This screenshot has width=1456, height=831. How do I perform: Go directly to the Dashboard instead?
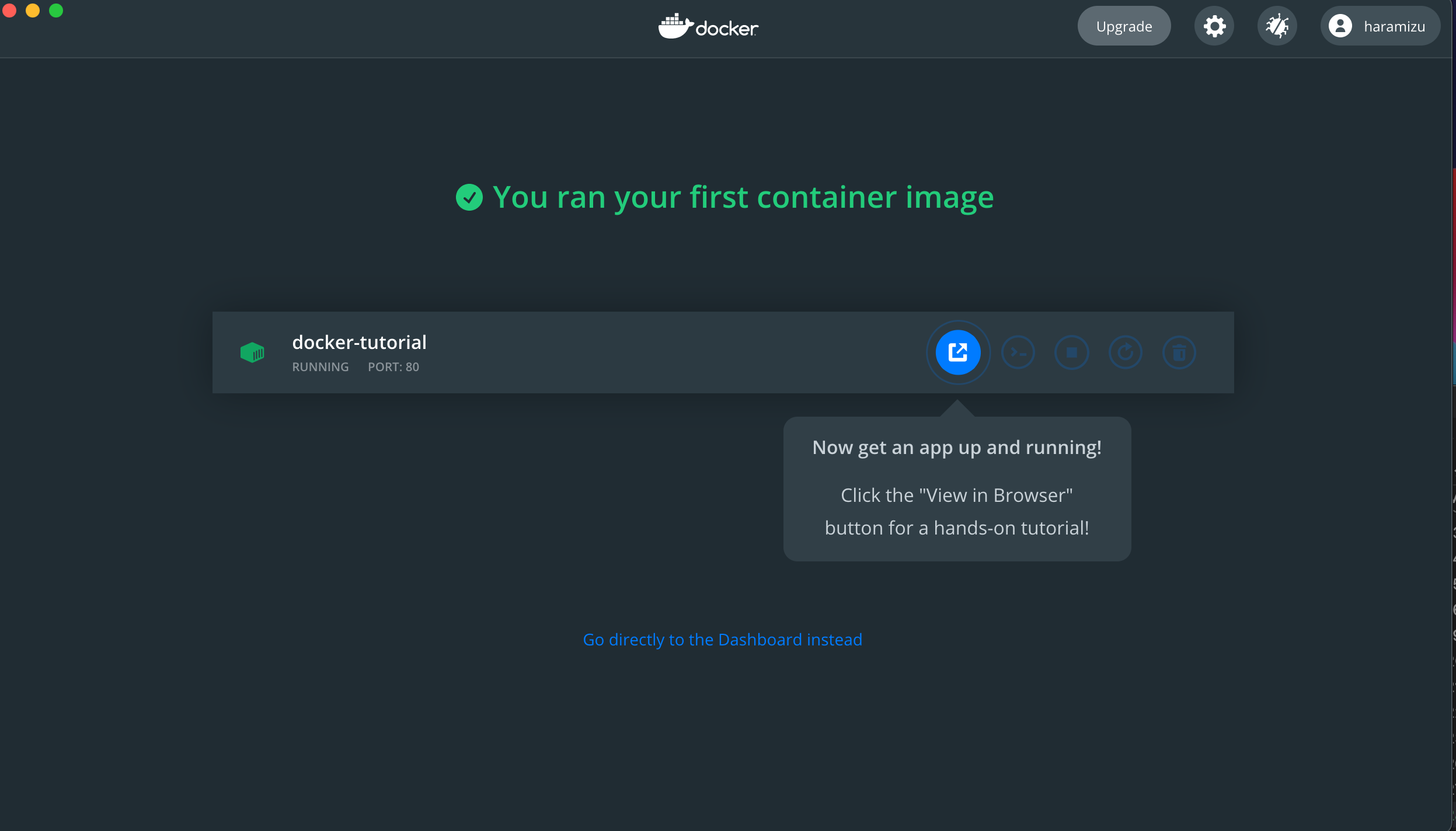[x=723, y=640]
